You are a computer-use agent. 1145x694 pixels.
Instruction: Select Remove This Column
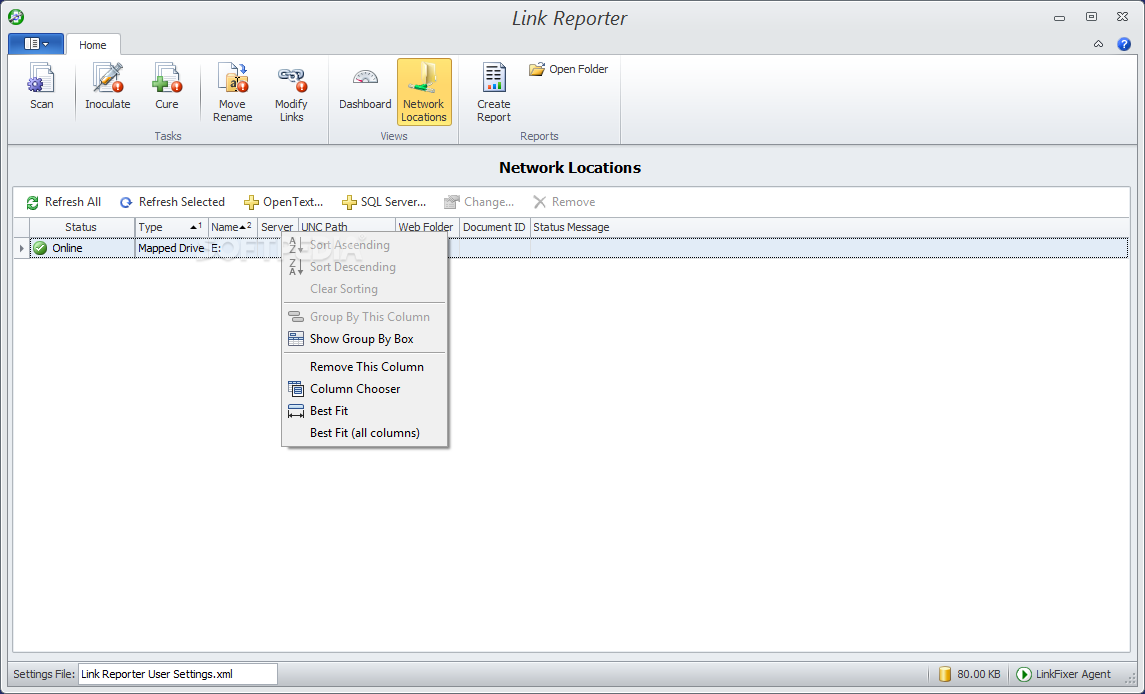(364, 366)
